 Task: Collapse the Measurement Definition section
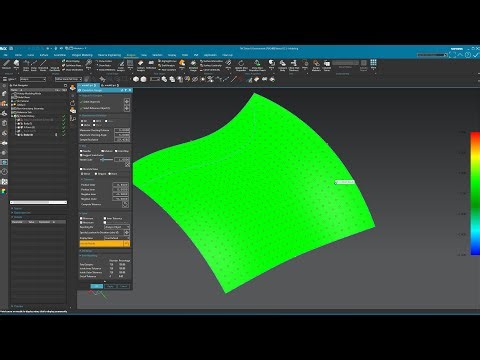(93, 115)
